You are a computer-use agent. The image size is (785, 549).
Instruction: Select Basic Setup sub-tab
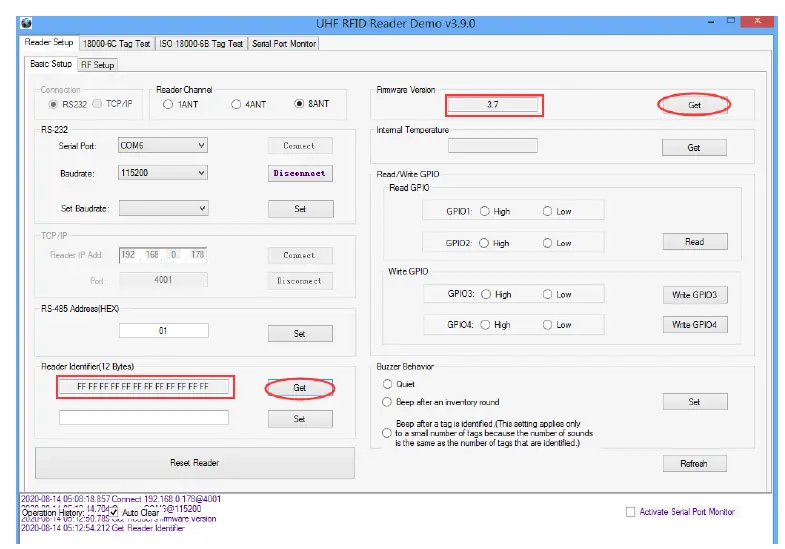click(51, 64)
